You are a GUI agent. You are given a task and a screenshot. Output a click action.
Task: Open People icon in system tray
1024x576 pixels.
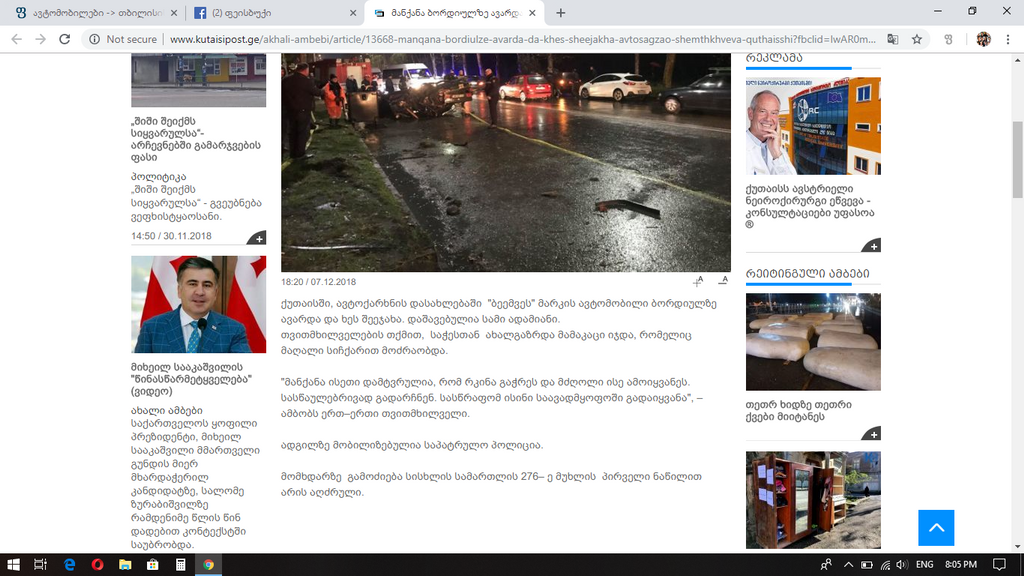point(826,564)
